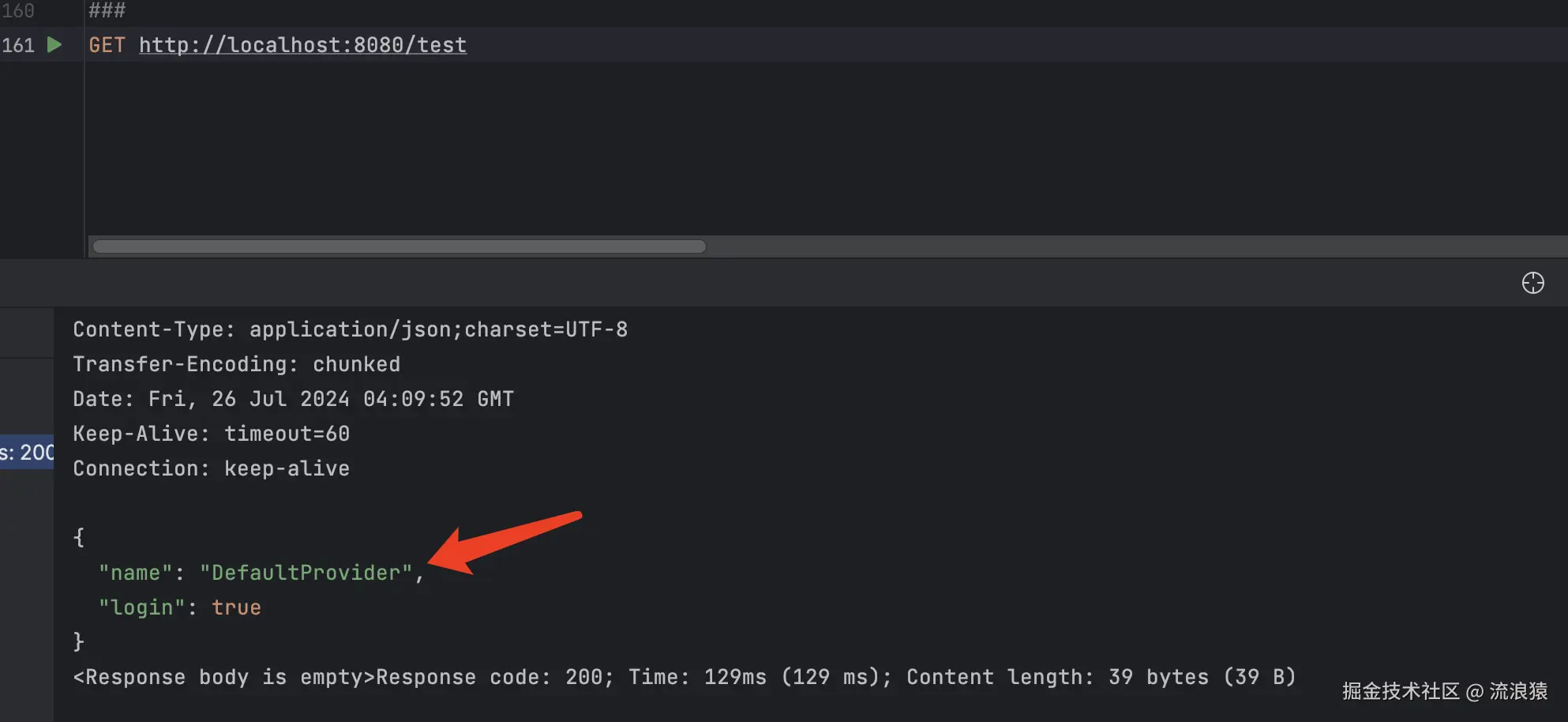
Task: Run the GET request with green play icon
Action: [54, 44]
